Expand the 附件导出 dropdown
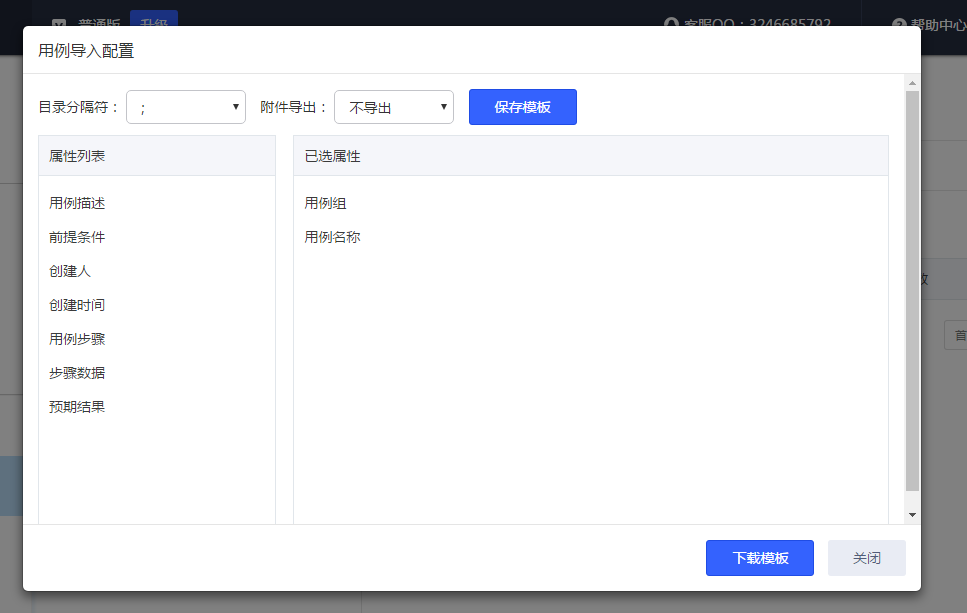This screenshot has height=613, width=967. click(394, 107)
